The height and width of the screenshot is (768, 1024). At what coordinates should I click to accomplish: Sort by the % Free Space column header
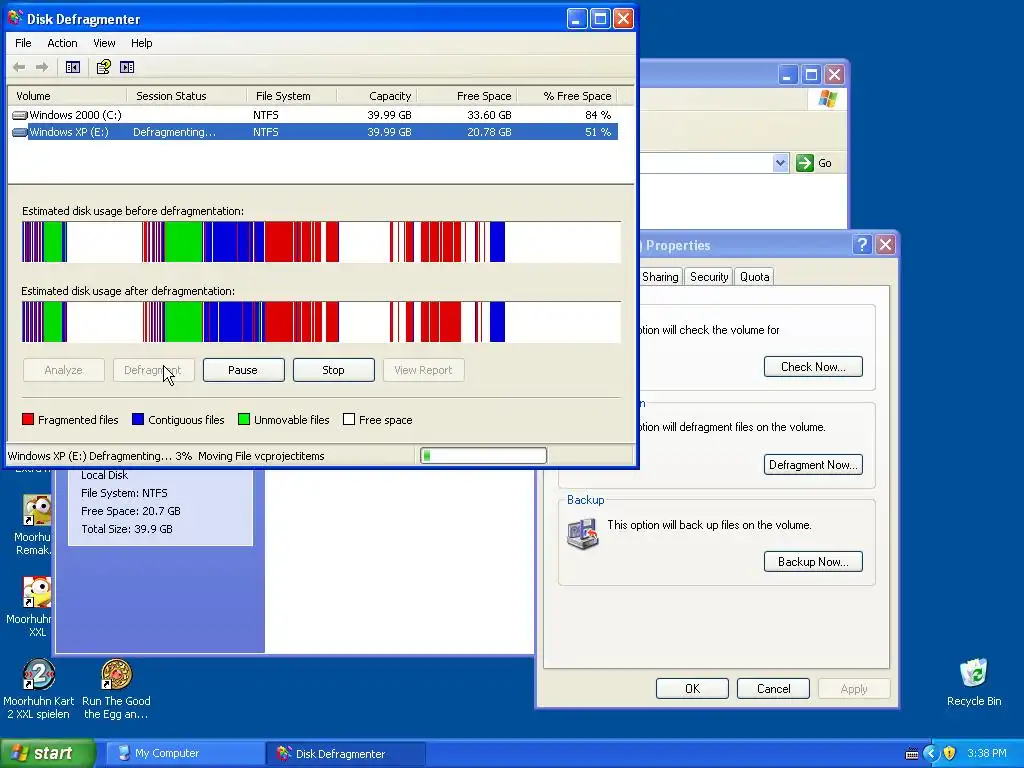567,96
